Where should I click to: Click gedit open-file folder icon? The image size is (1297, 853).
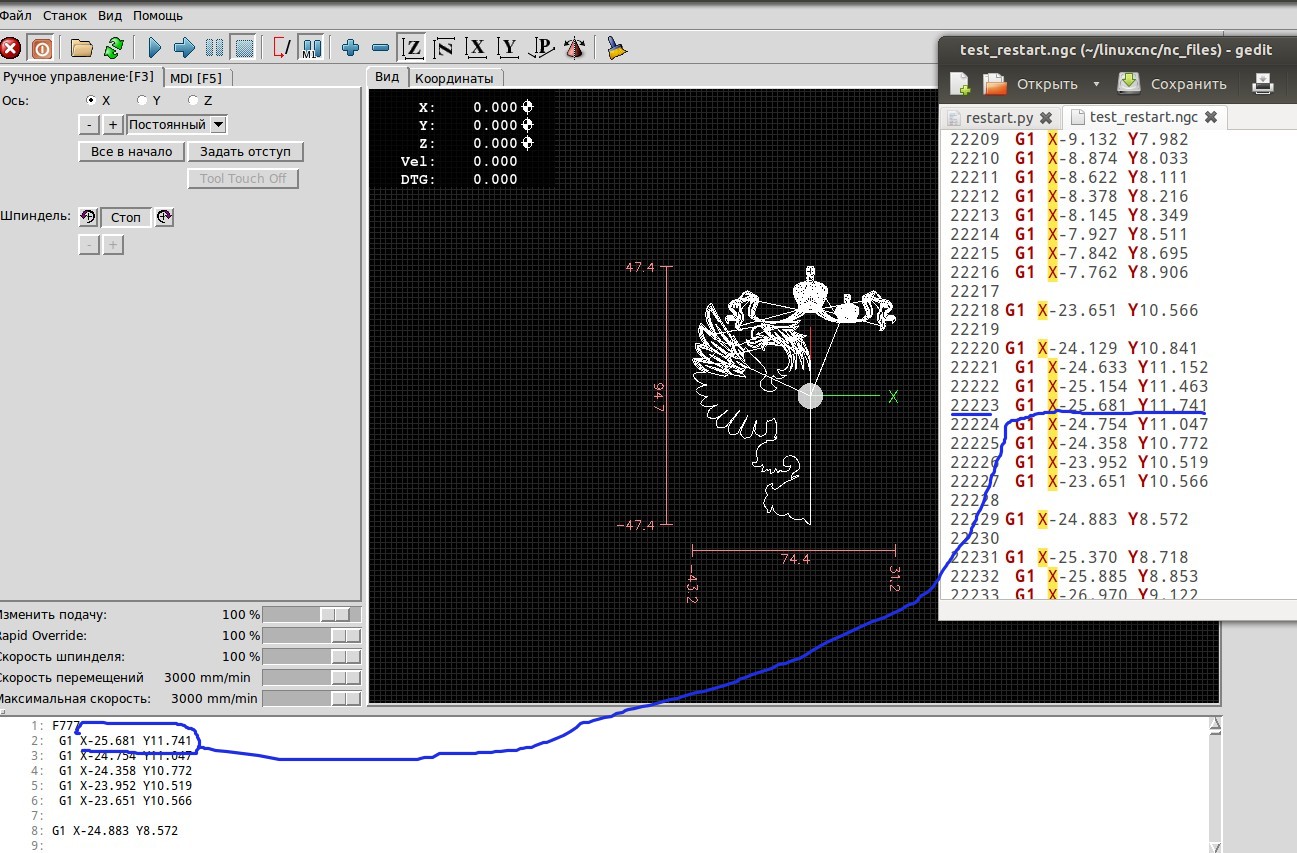pos(994,84)
